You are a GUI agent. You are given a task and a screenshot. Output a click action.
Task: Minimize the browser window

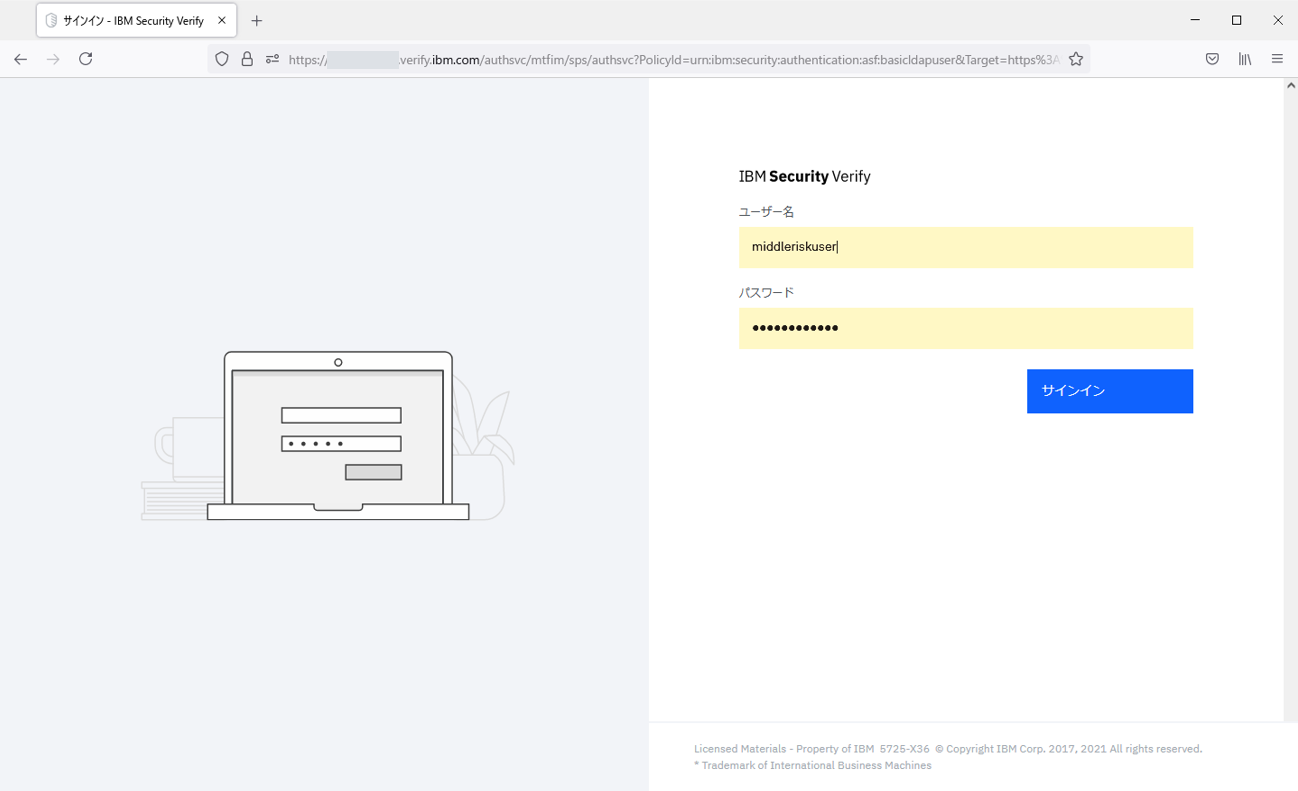(1195, 20)
